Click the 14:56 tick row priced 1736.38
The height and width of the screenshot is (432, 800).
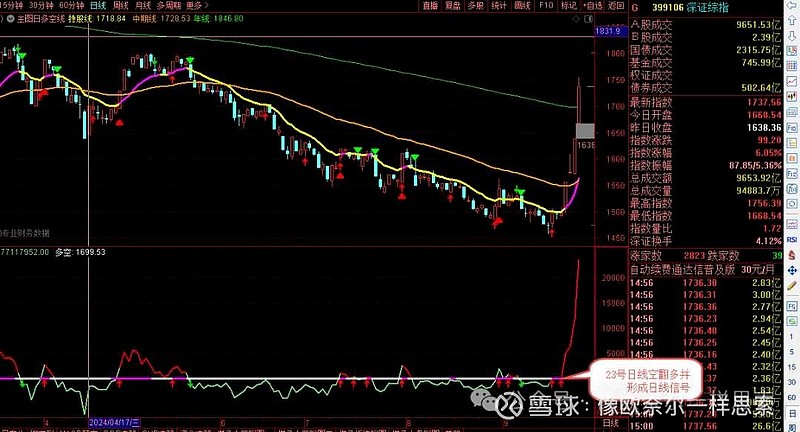(706, 283)
